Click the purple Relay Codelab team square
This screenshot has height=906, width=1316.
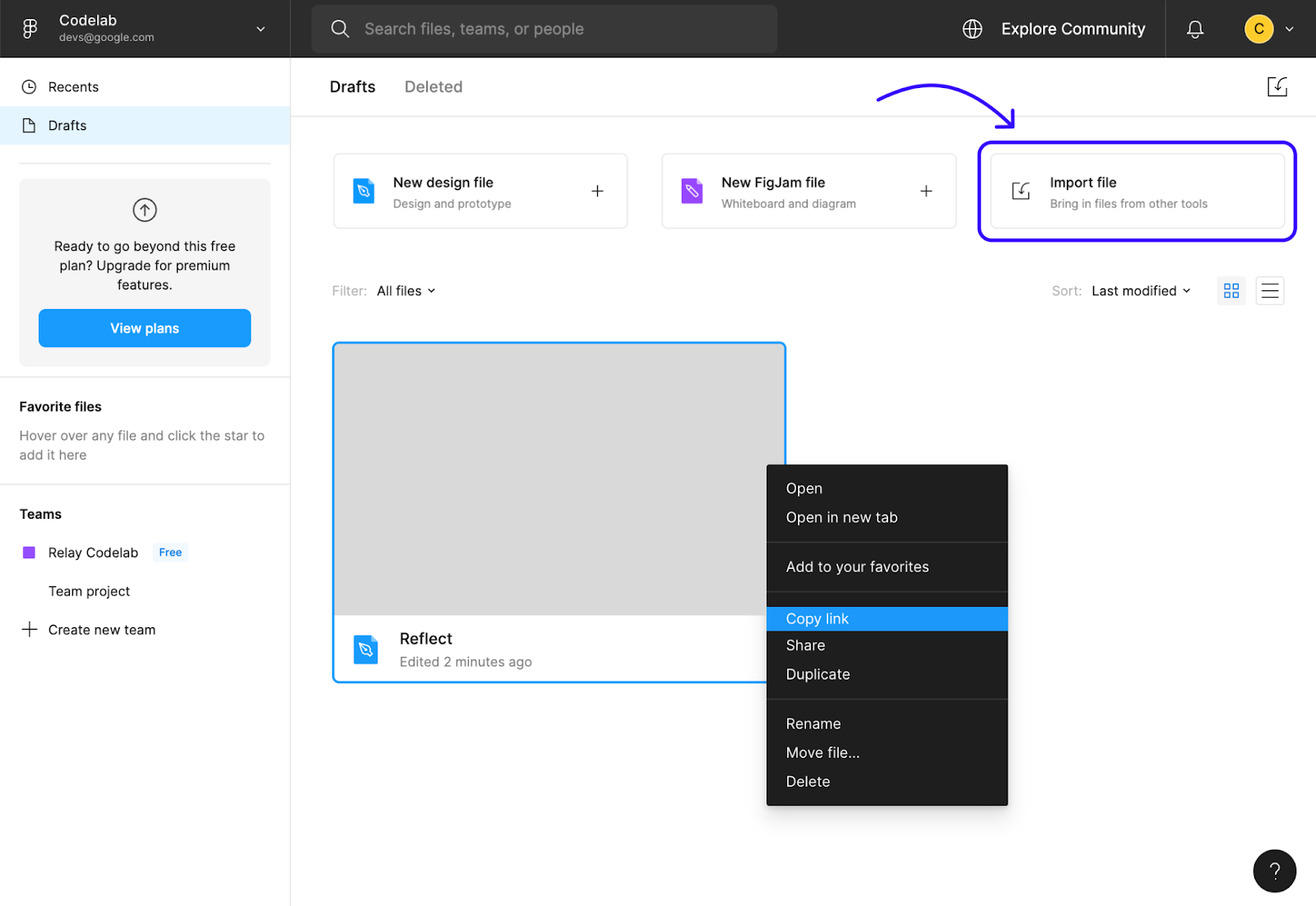(29, 552)
